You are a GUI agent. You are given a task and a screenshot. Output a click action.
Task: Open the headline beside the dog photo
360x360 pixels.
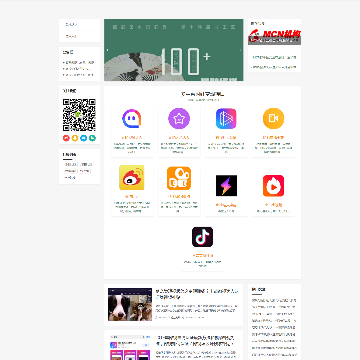(x=197, y=294)
